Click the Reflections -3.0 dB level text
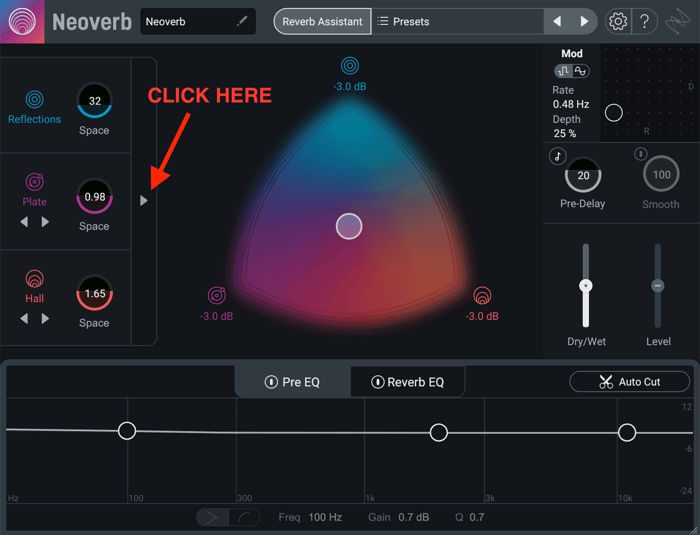700x535 pixels. 350,87
